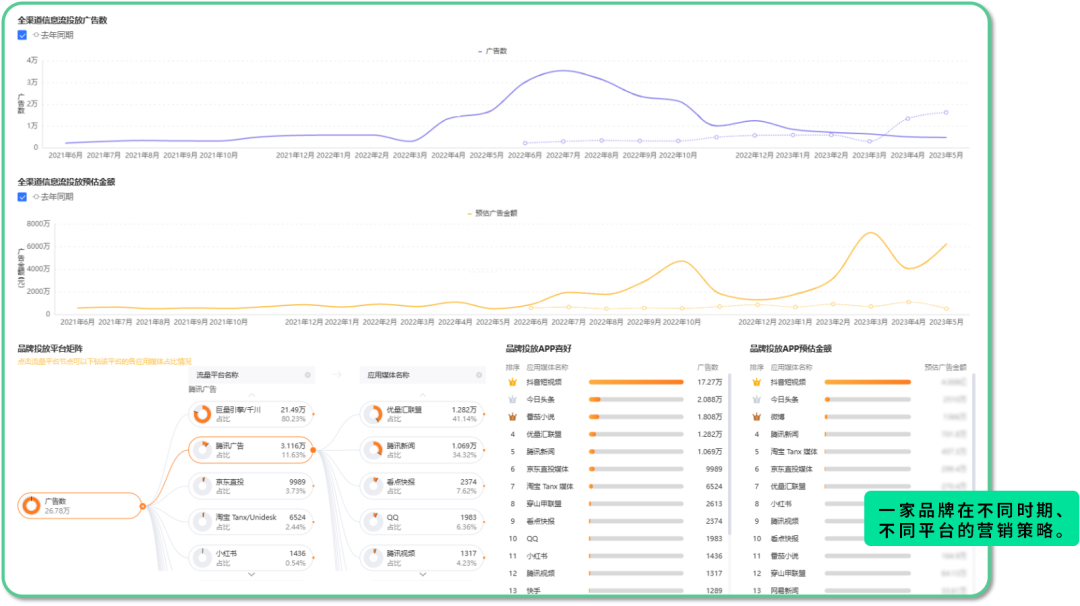Toggle the 广告数 legend series

click(492, 51)
